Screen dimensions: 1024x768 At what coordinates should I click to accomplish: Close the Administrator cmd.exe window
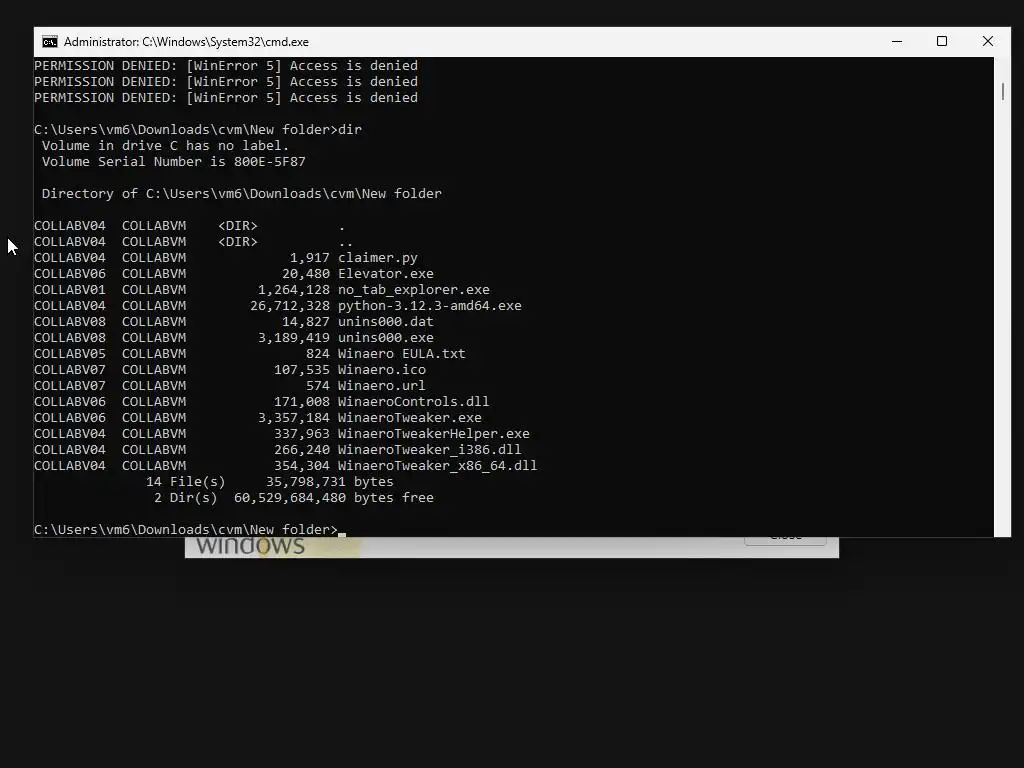click(x=987, y=42)
